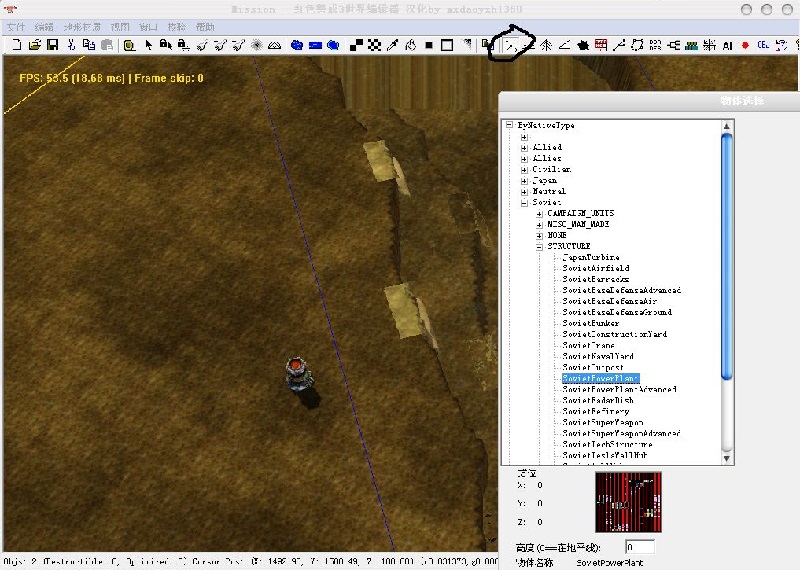Click the hollow square border icon
The width and height of the screenshot is (800, 570).
pyautogui.click(x=447, y=45)
